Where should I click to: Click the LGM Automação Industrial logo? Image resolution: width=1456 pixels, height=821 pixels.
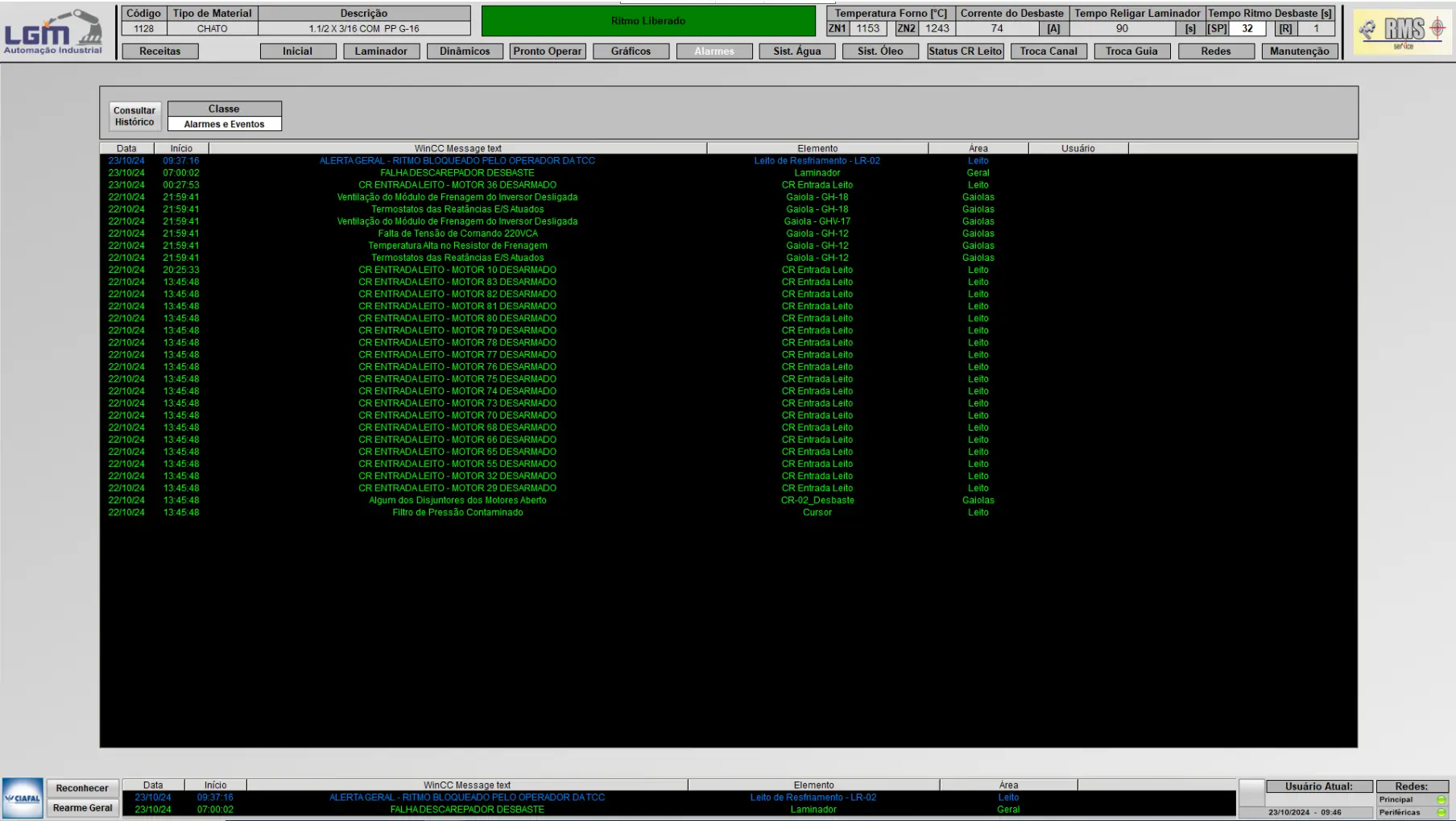(x=53, y=32)
